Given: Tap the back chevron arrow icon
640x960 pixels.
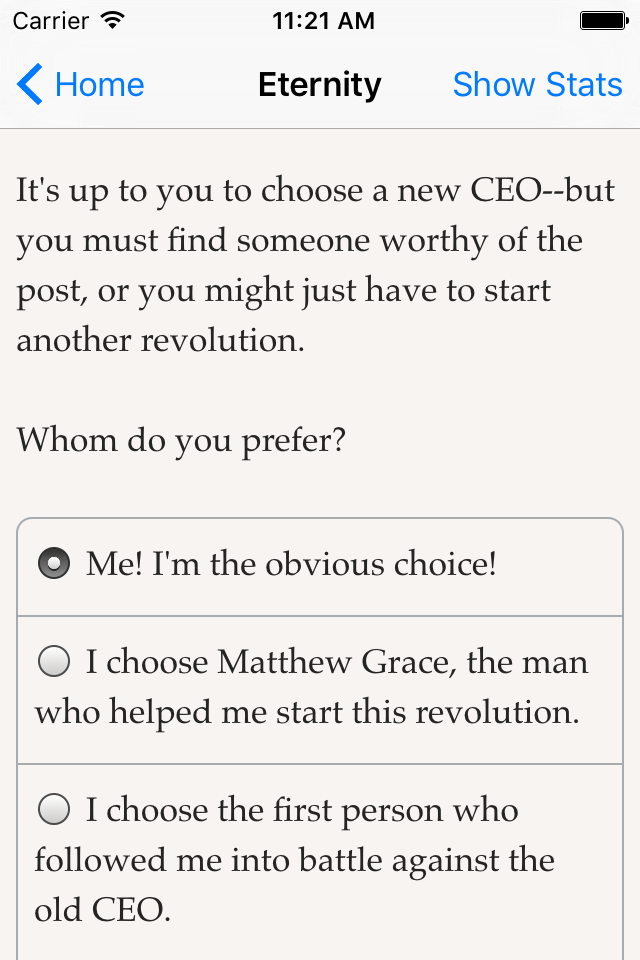Looking at the screenshot, I should pos(30,85).
